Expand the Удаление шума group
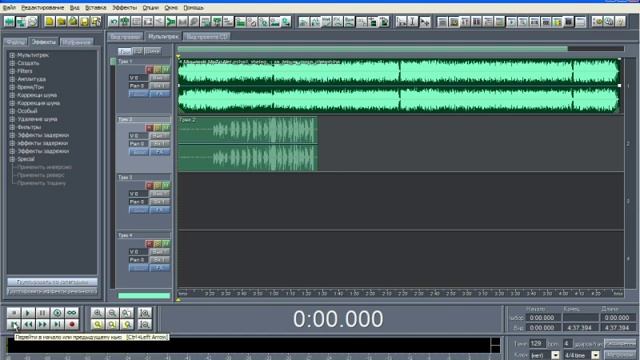 (x=12, y=119)
